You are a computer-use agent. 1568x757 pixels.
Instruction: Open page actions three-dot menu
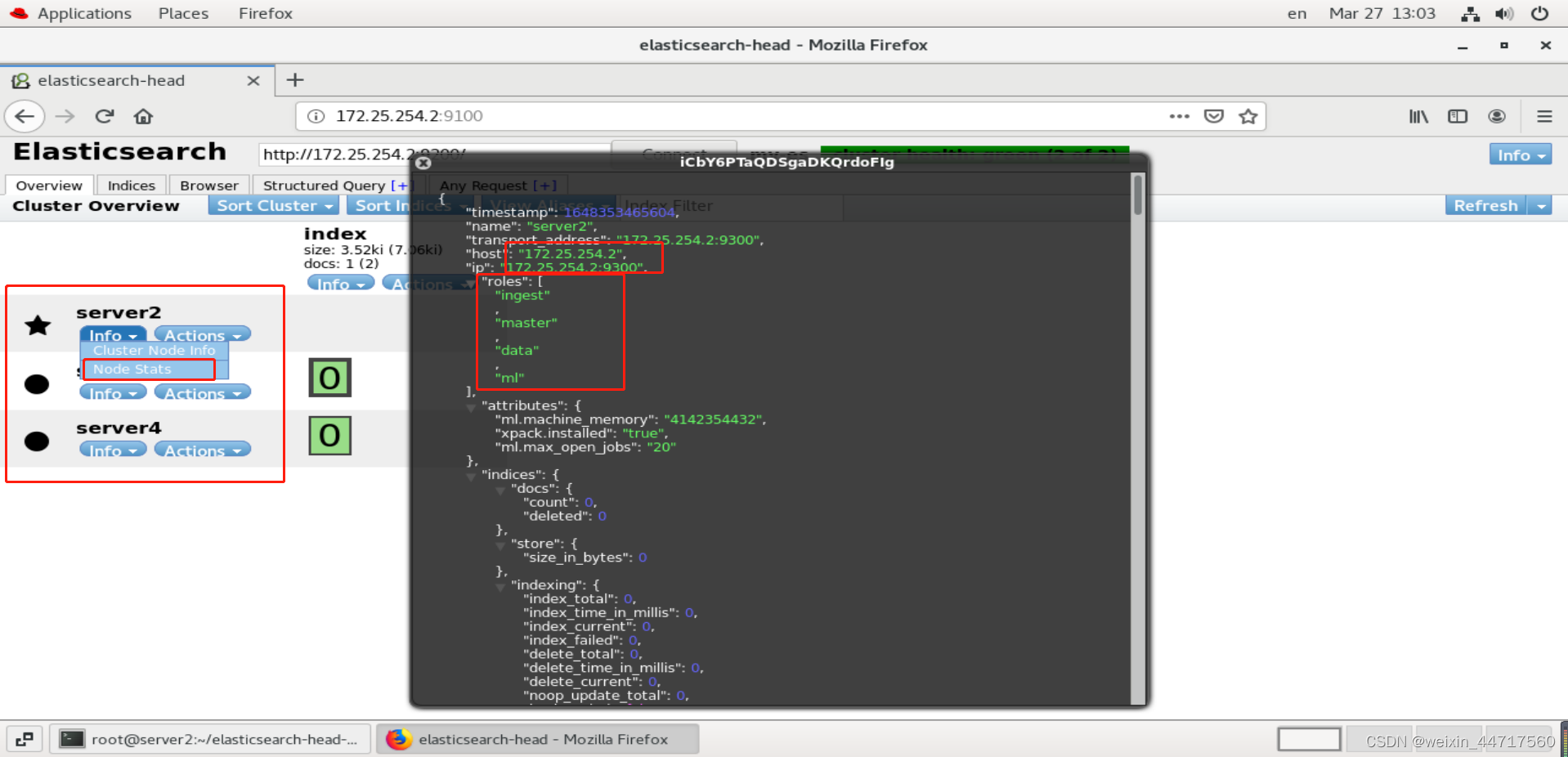coord(1179,116)
